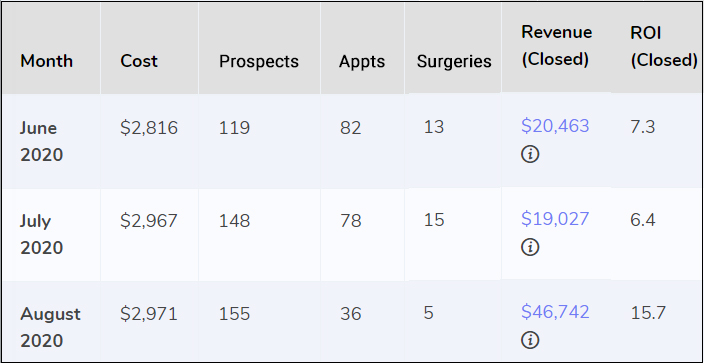
Task: Click the August 2020 row label
Action: click(x=50, y=327)
